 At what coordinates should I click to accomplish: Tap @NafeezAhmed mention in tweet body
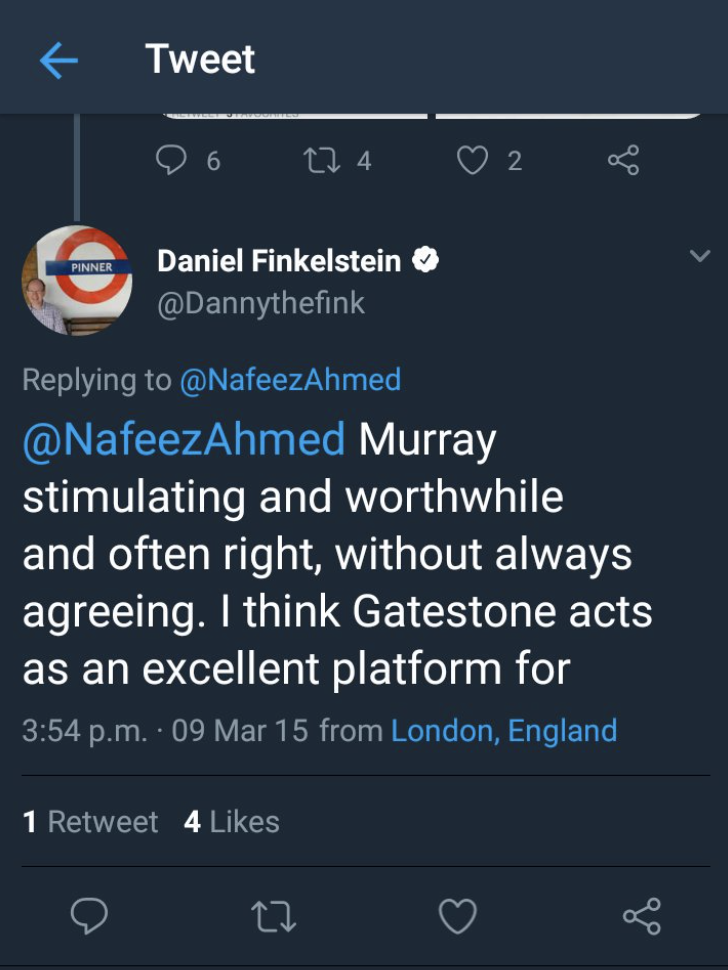pyautogui.click(x=184, y=439)
